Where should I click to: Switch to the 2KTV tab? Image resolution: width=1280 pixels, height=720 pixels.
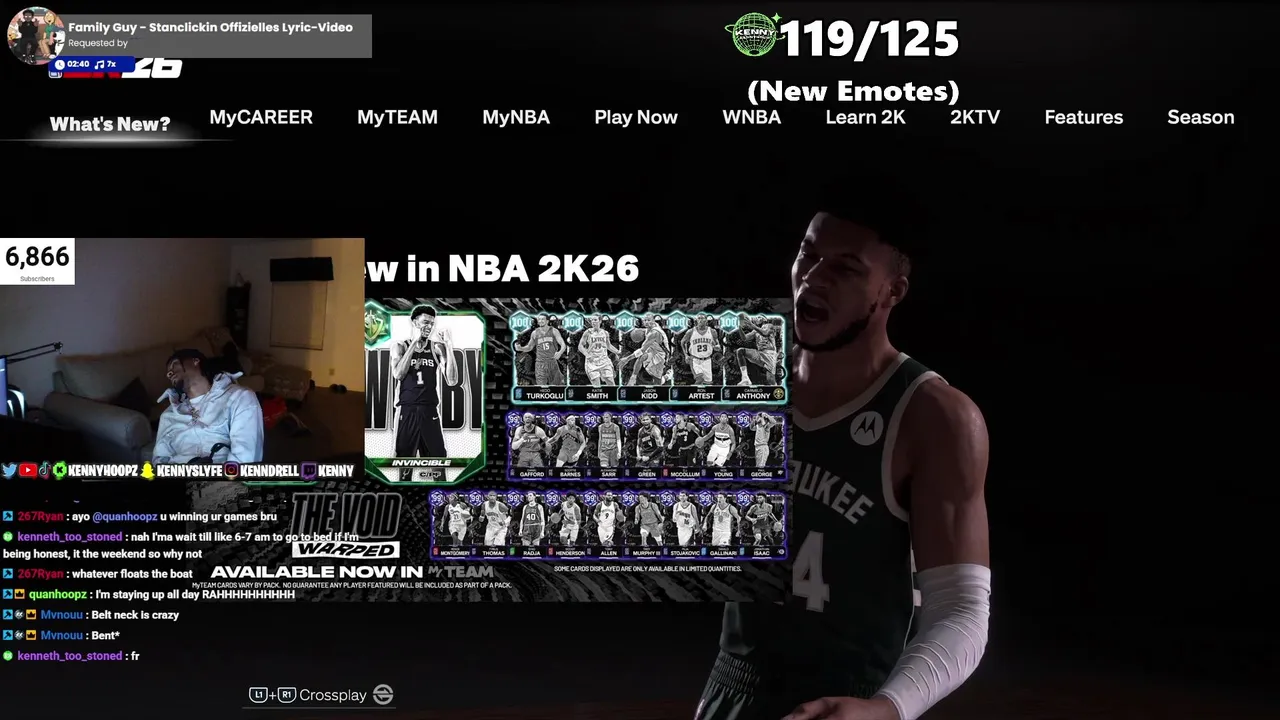pyautogui.click(x=975, y=117)
